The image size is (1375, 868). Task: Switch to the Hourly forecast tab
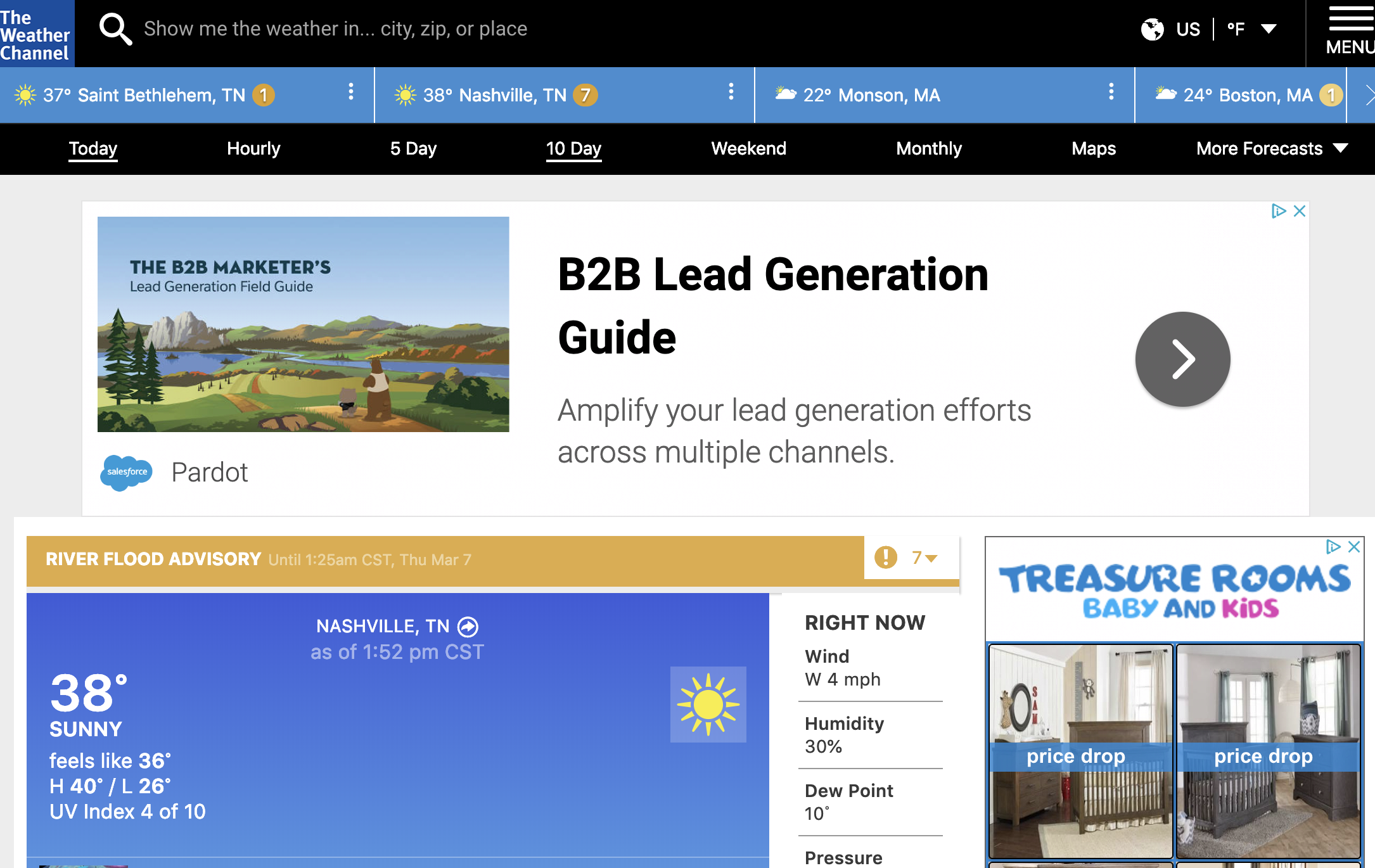point(253,148)
